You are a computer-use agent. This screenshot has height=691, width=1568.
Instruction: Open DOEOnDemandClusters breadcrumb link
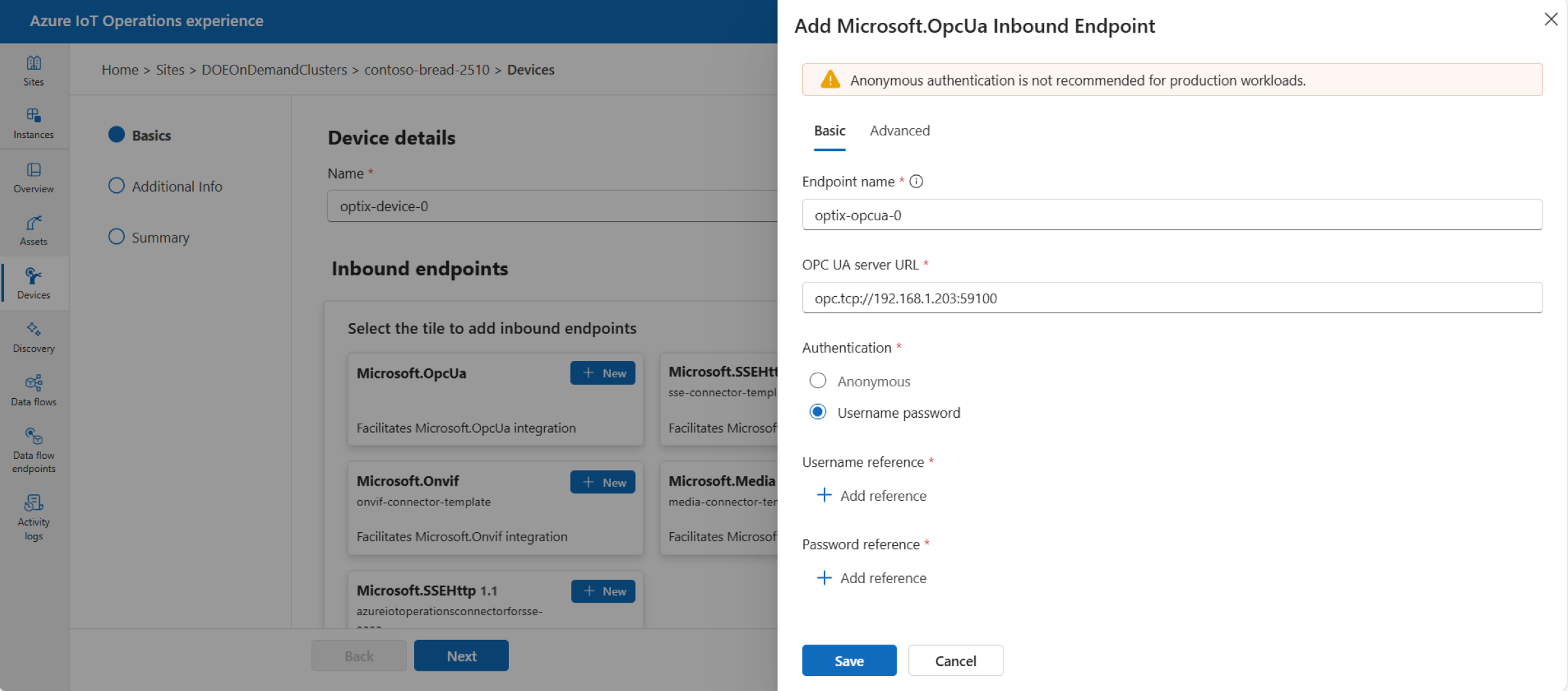coord(274,70)
